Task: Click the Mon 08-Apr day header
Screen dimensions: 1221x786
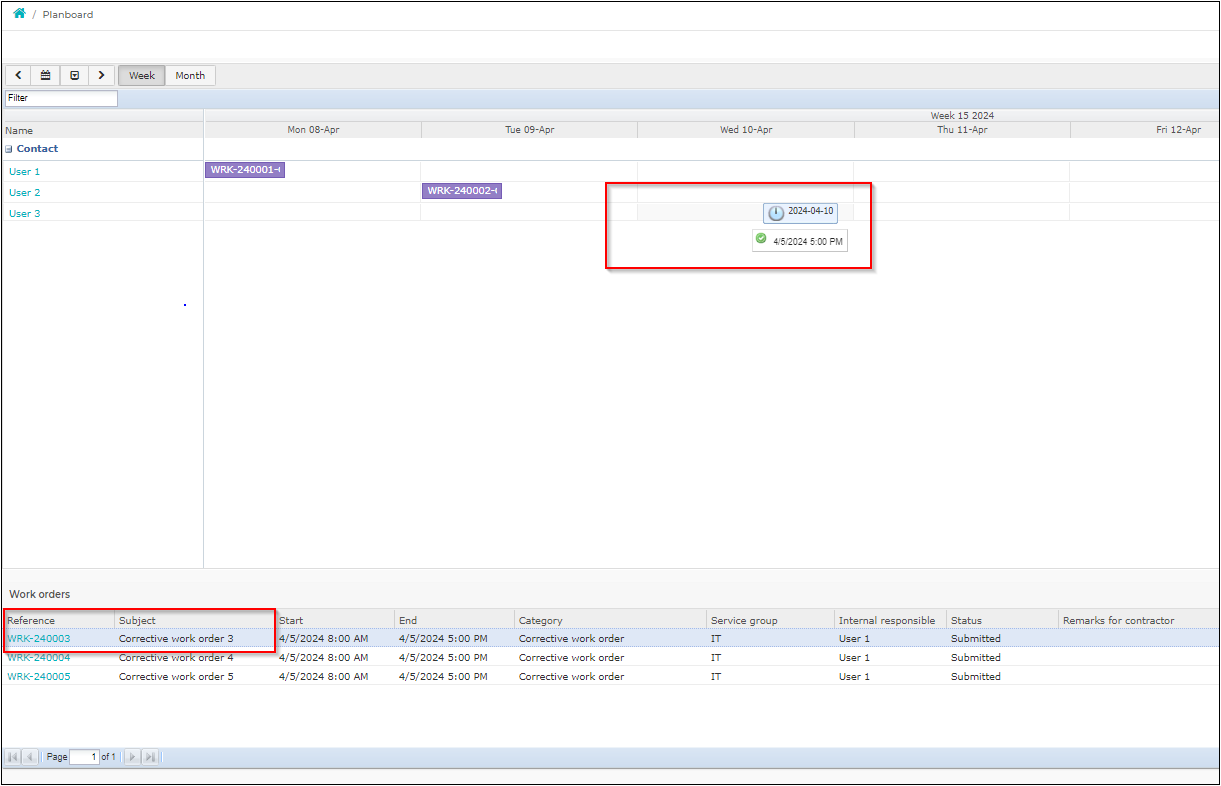Action: pos(312,130)
